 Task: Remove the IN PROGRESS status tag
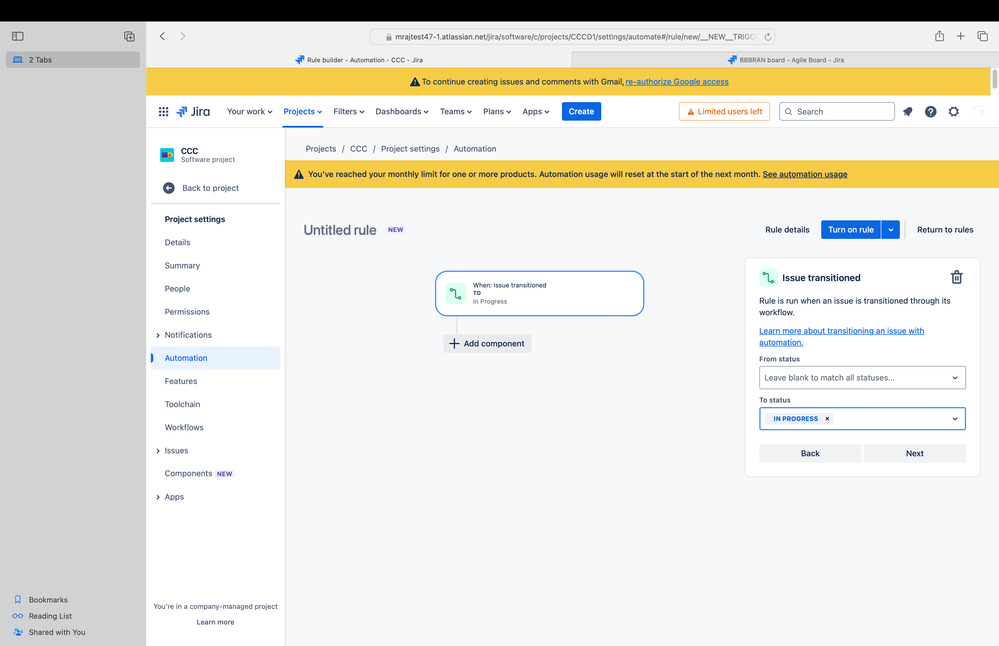[x=827, y=419]
